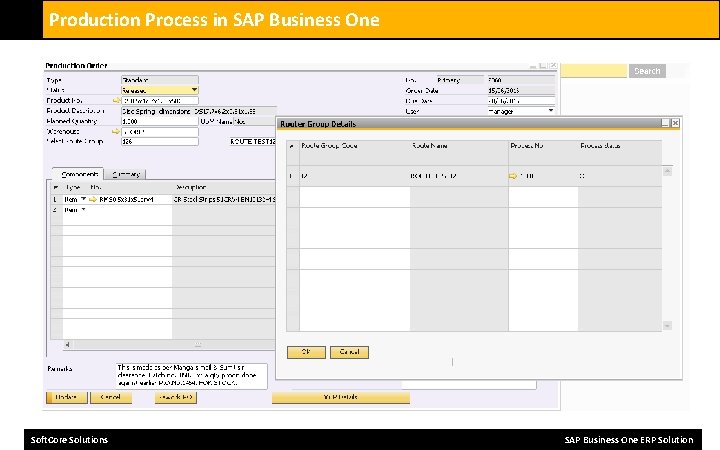The image size is (720, 450).
Task: Click the 'ROUTE TEST' route name text
Action: [253, 141]
